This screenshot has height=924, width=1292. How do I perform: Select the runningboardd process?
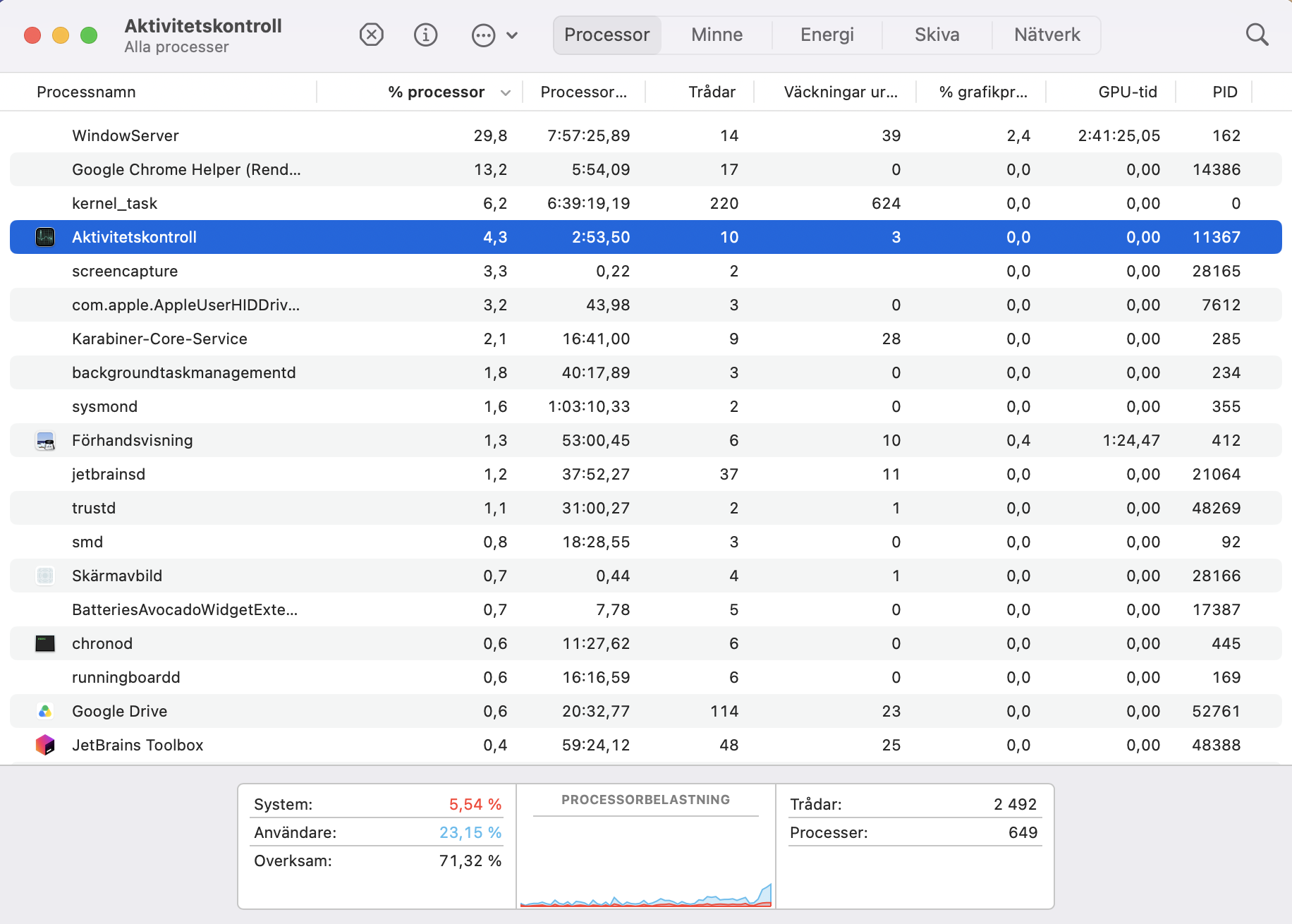(646, 677)
